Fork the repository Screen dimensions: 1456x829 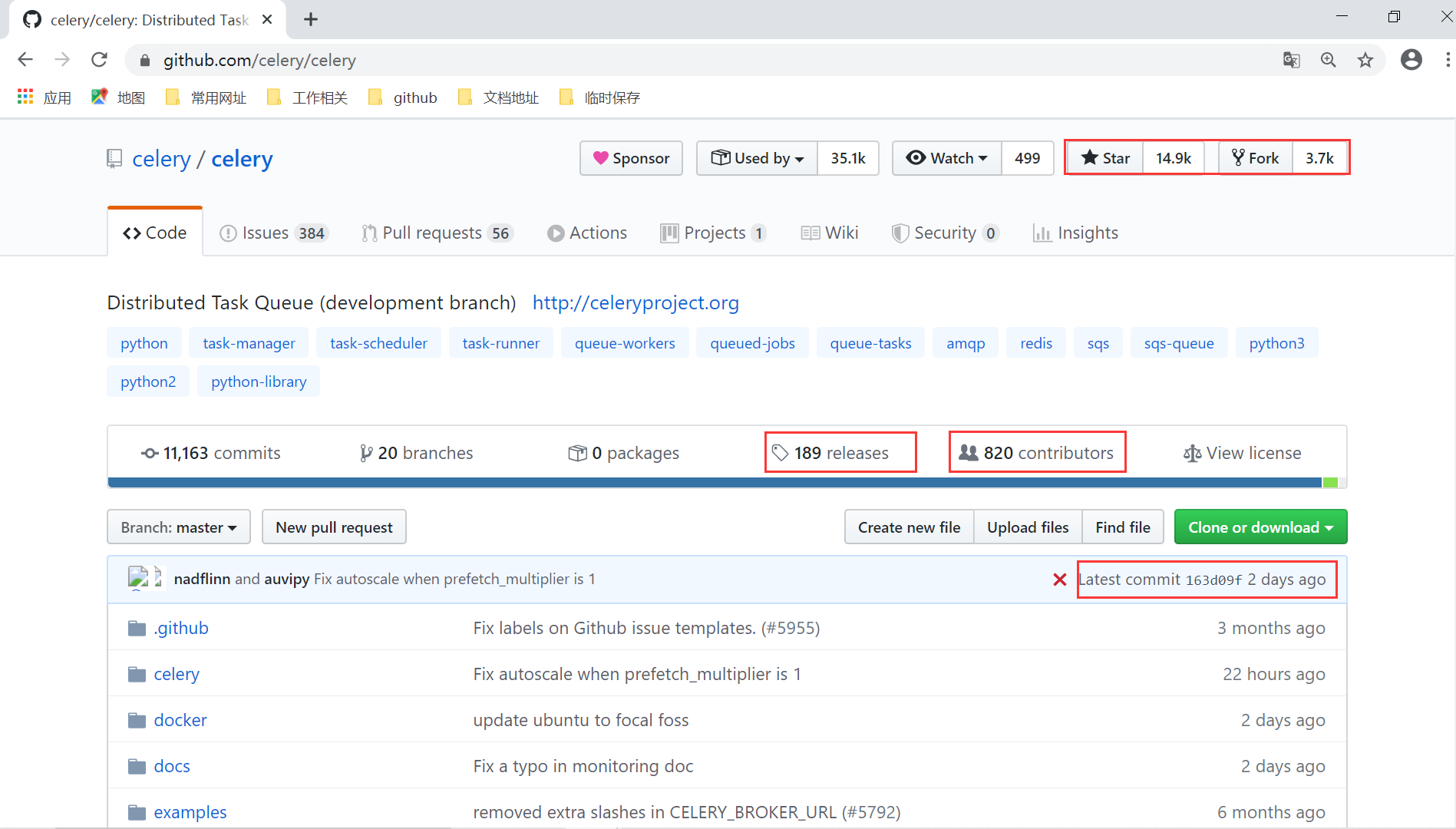point(1255,158)
